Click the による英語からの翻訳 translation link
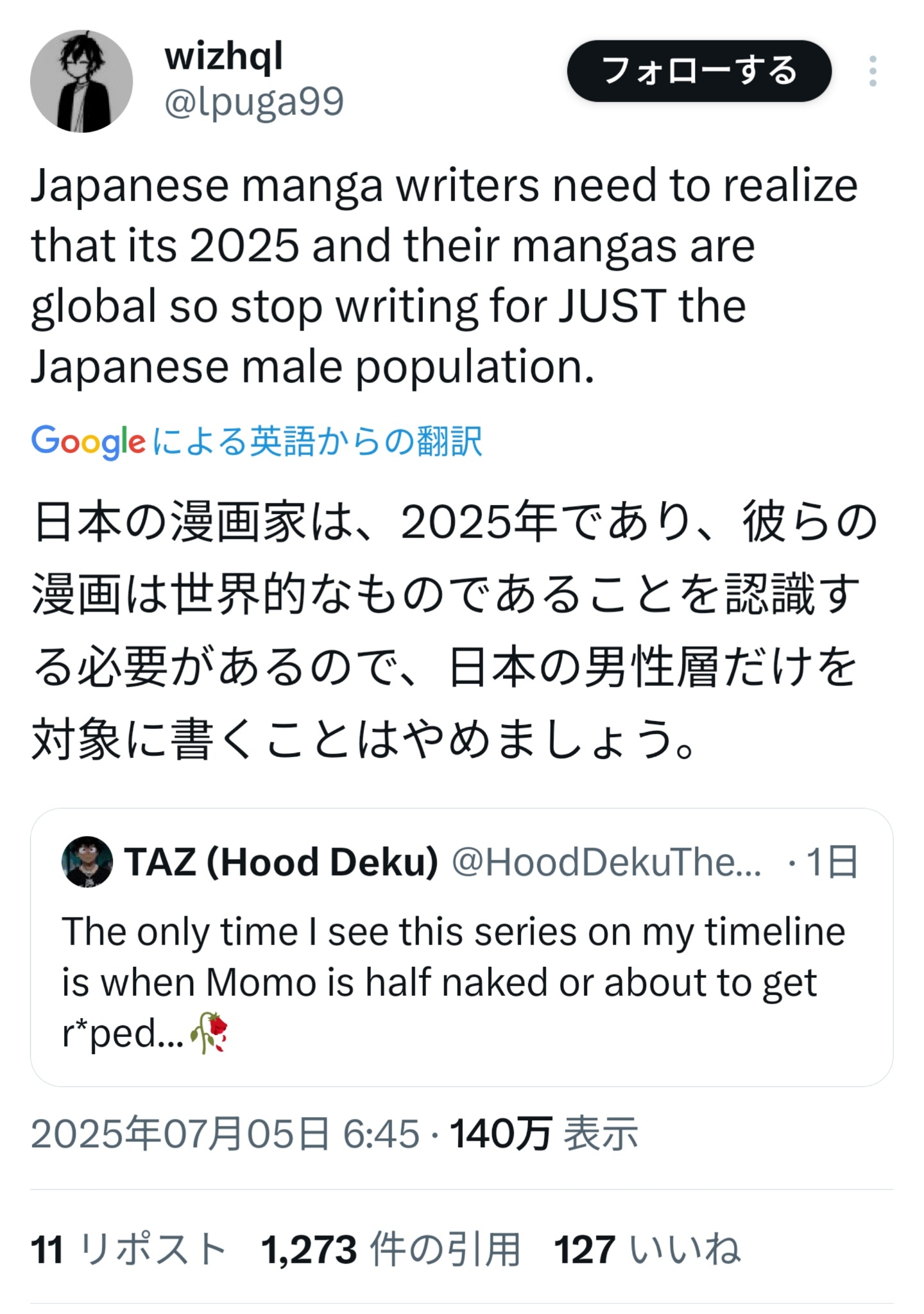Image resolution: width=924 pixels, height=1314 pixels. 317,441
